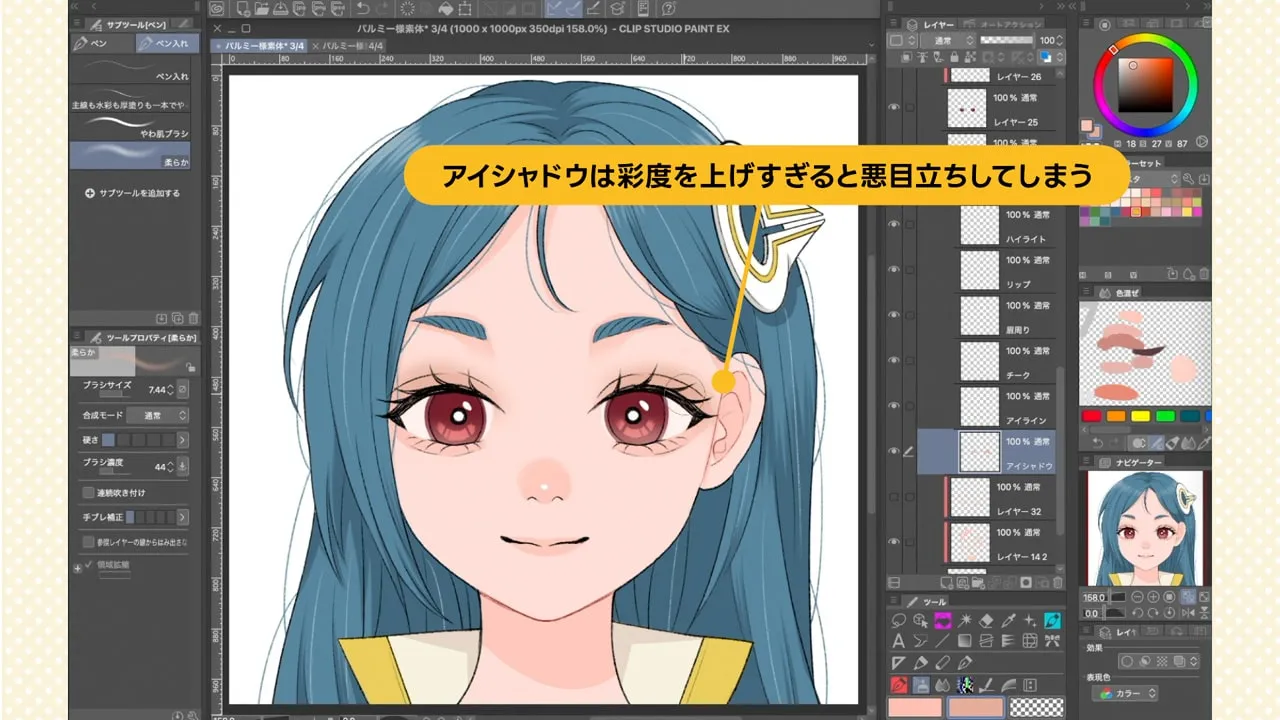Enable 連続吹き付け checkbox
1280x720 pixels.
(89, 493)
